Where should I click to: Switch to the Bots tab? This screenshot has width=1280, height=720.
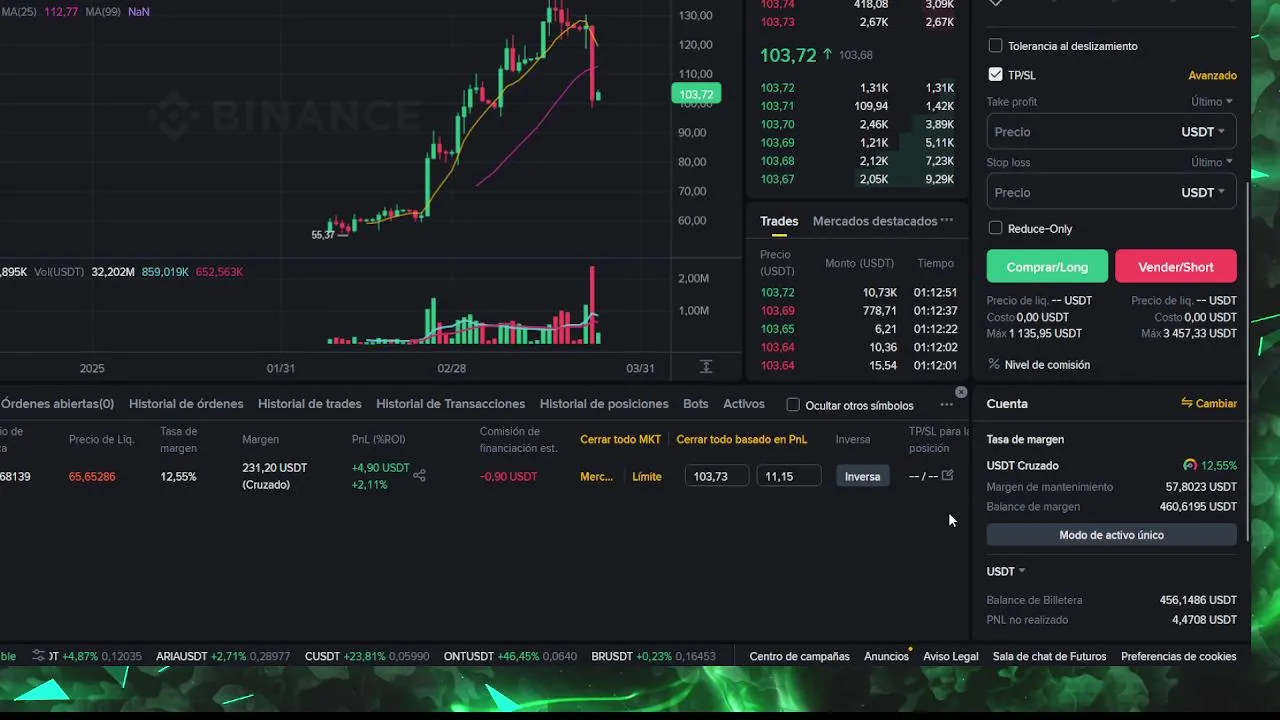[696, 404]
